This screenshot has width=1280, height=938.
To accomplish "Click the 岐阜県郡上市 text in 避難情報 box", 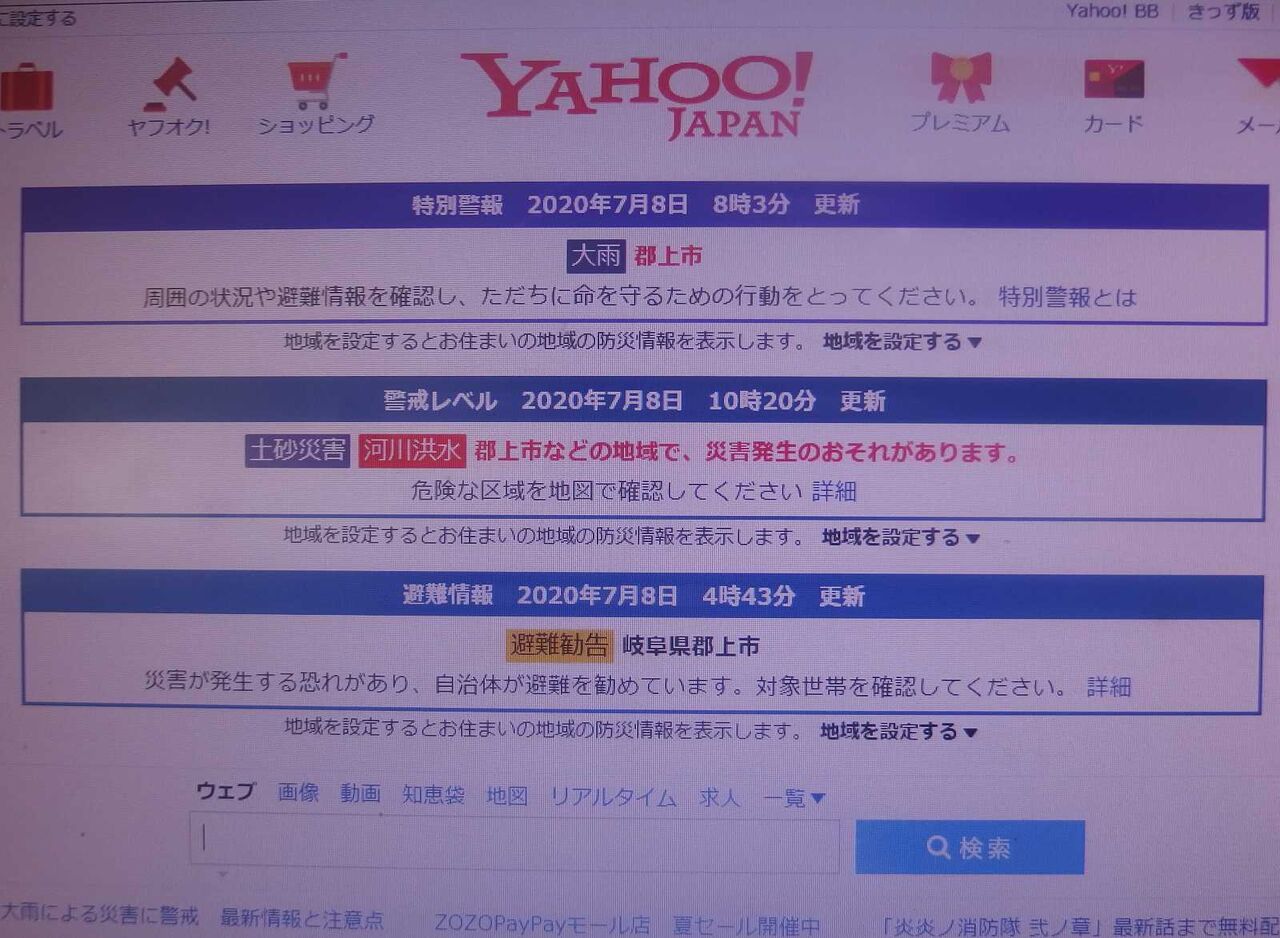I will tap(690, 646).
